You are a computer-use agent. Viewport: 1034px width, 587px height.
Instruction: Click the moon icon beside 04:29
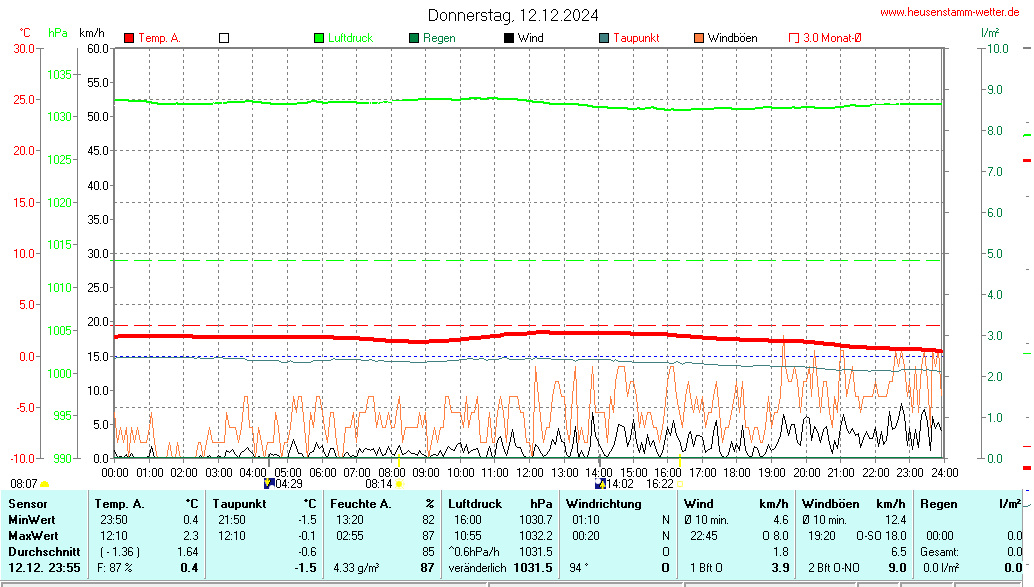(x=268, y=483)
